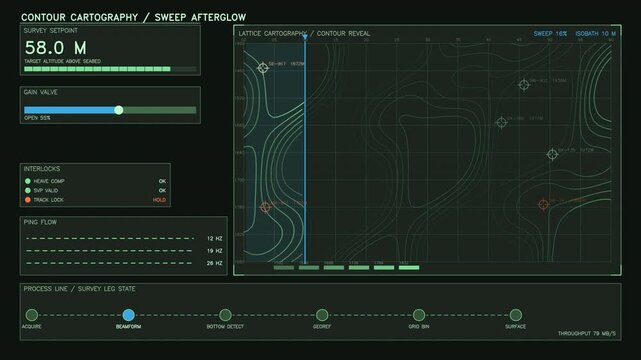Screen dimensions: 641x360
Task: Select the orange crosshair inside the swept region
Action: click(265, 207)
